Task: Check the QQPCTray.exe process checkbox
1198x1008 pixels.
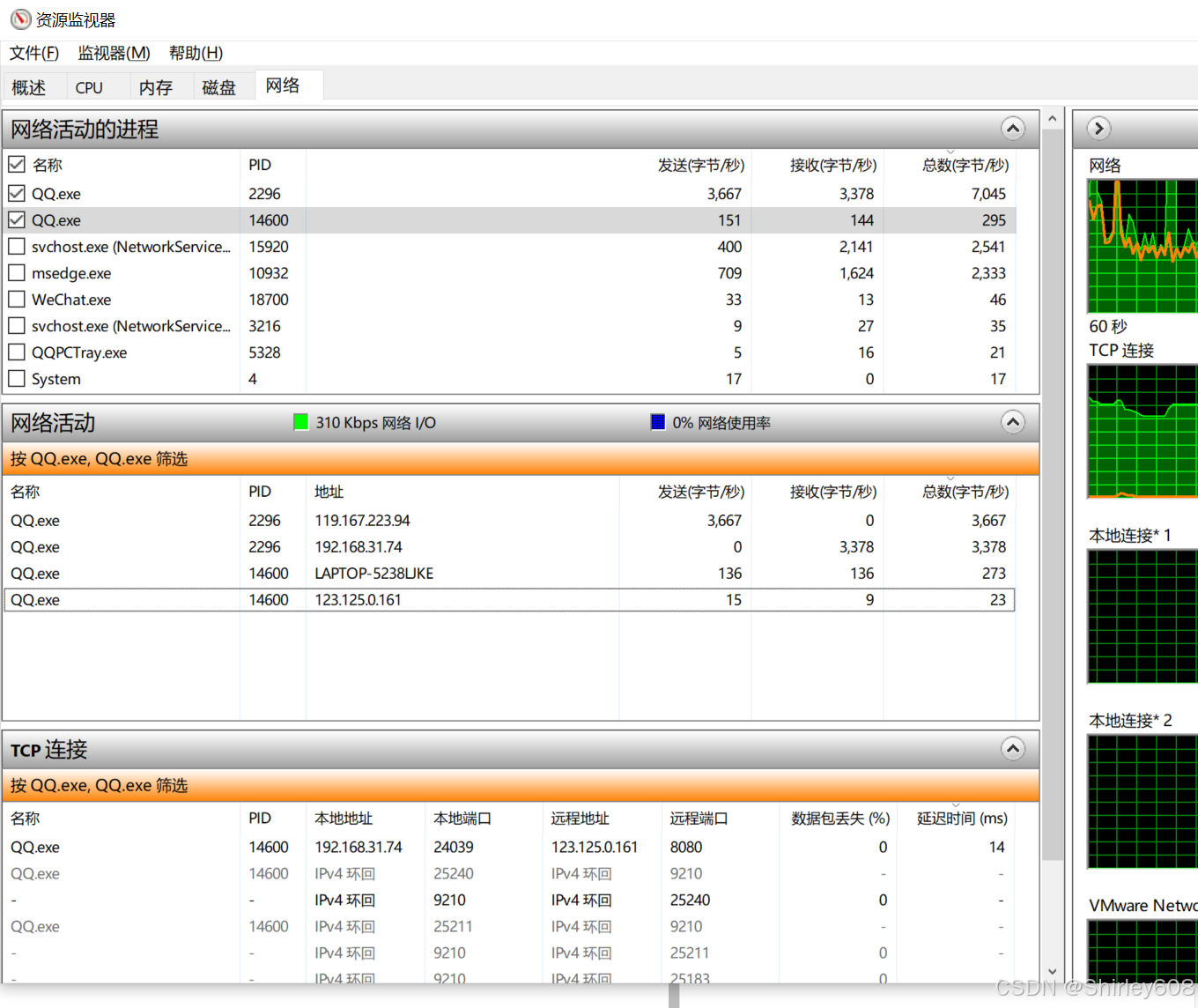Action: (x=17, y=352)
